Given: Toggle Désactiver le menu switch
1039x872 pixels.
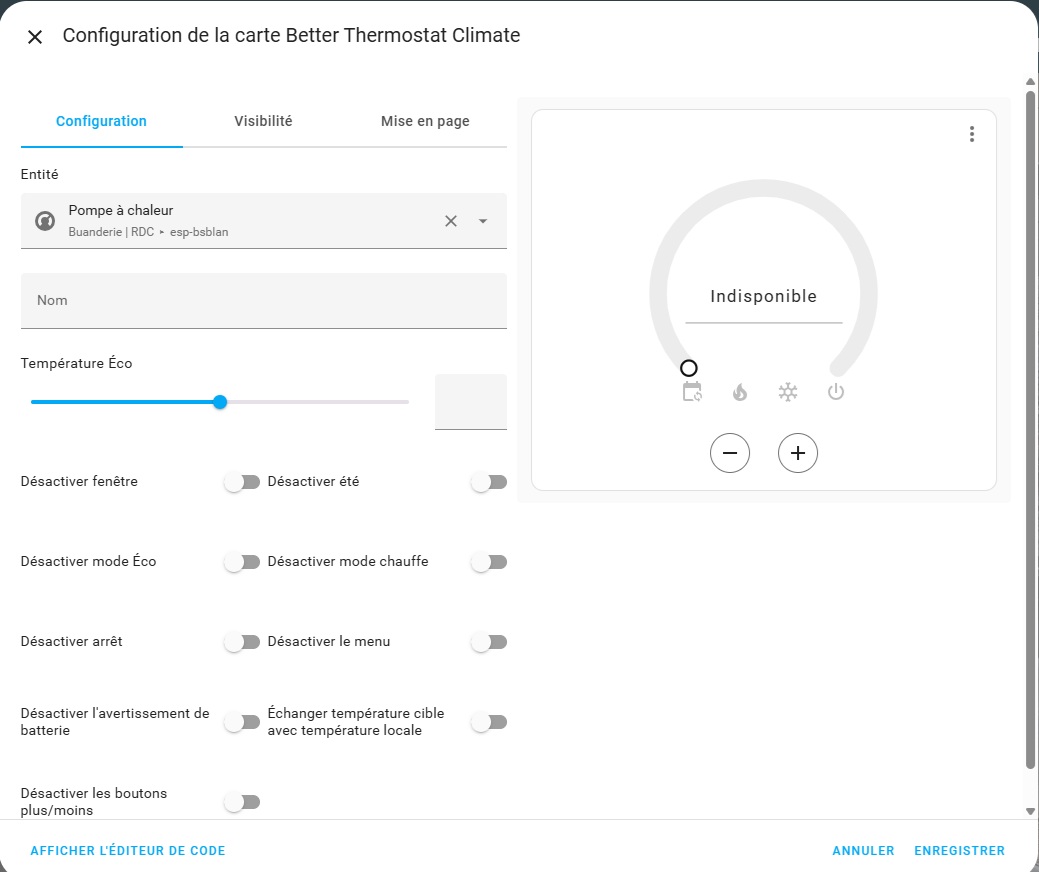Looking at the screenshot, I should [x=489, y=642].
